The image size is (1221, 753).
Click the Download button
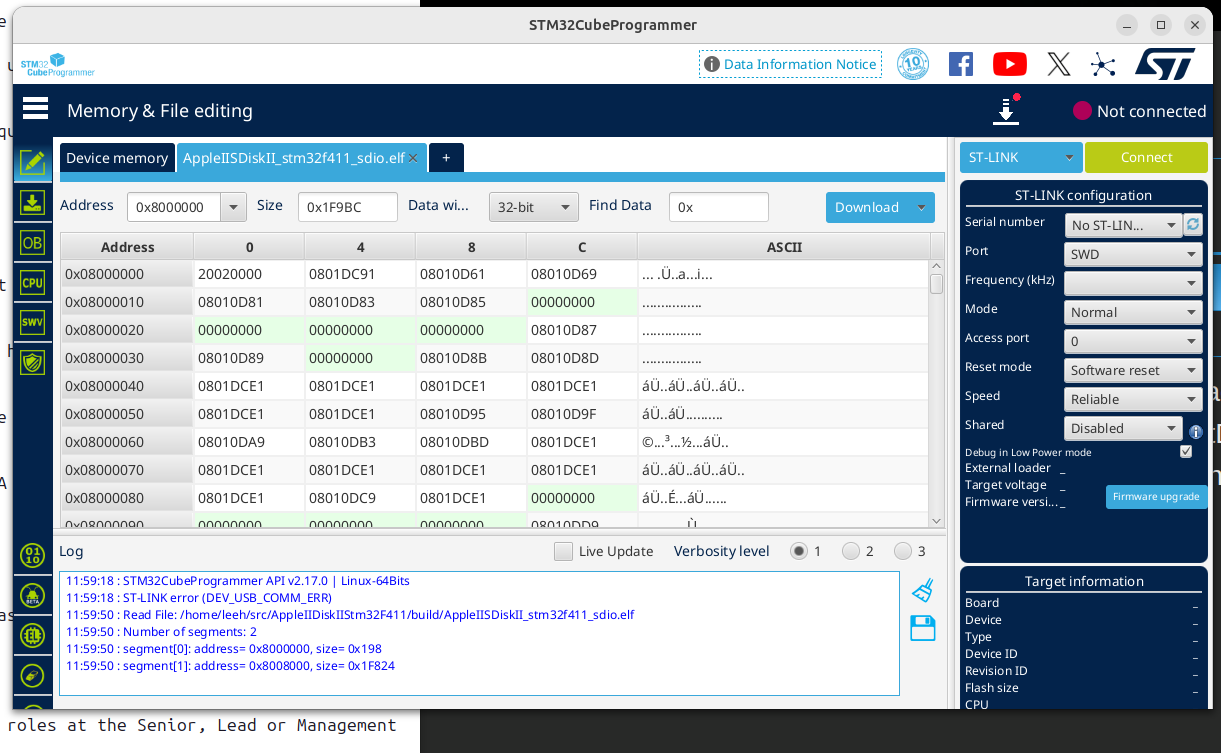point(867,207)
